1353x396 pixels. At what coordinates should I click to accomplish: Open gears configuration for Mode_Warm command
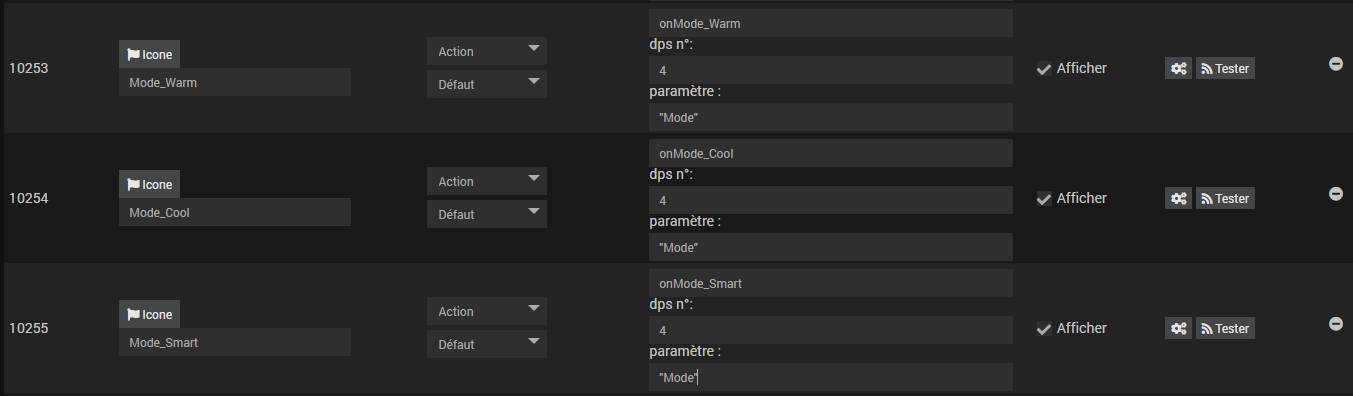1179,68
